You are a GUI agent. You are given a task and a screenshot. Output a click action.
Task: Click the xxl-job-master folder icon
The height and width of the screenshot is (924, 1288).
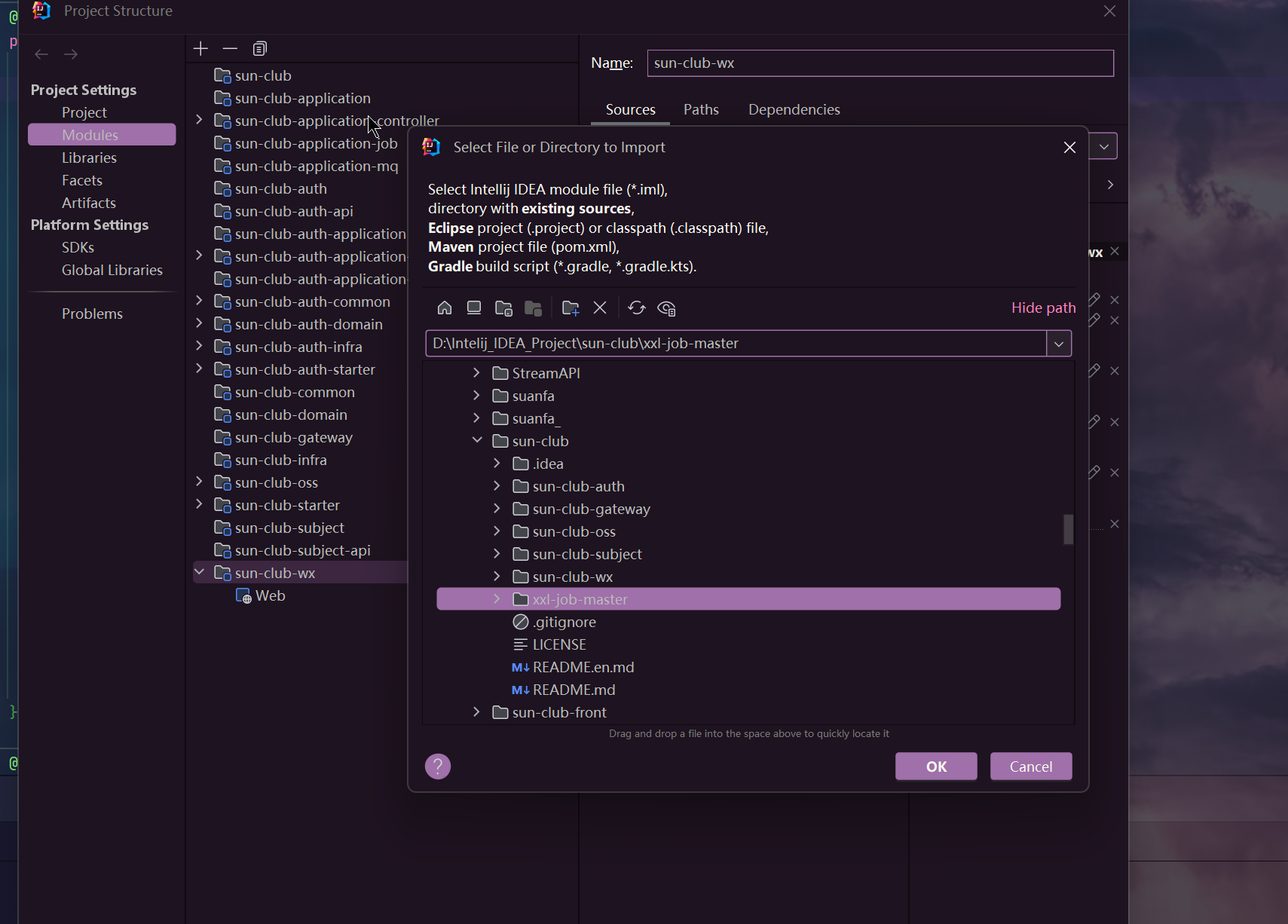pos(521,599)
